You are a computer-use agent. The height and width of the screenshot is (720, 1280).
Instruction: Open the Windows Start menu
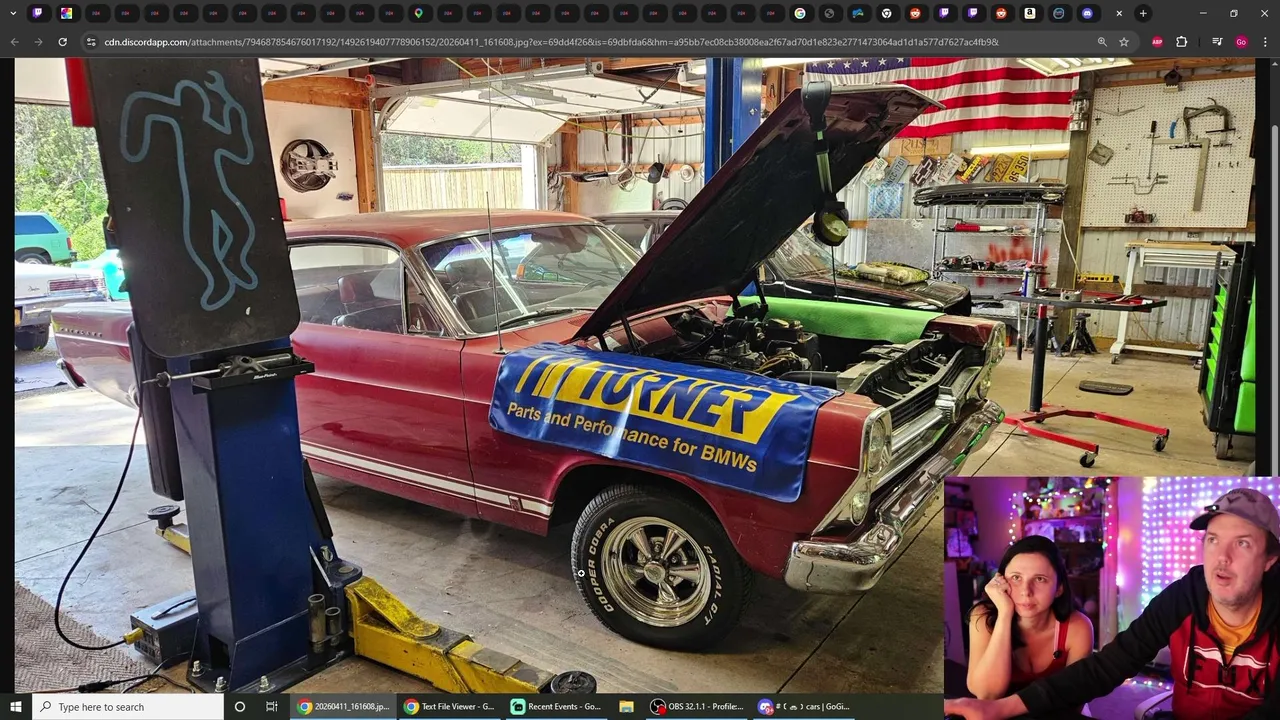pyautogui.click(x=15, y=707)
